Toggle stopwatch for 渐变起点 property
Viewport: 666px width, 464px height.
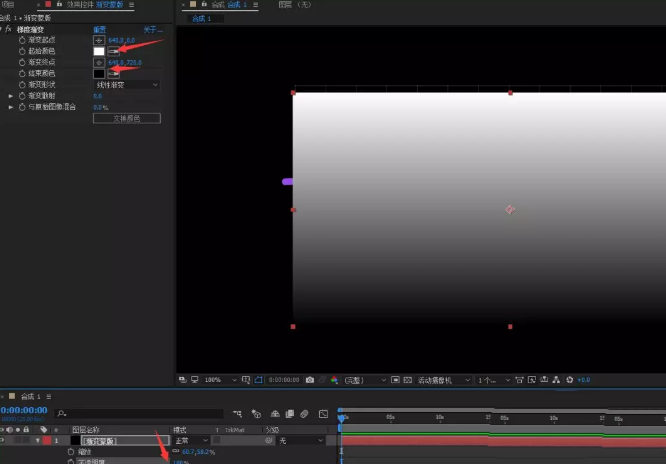22,40
